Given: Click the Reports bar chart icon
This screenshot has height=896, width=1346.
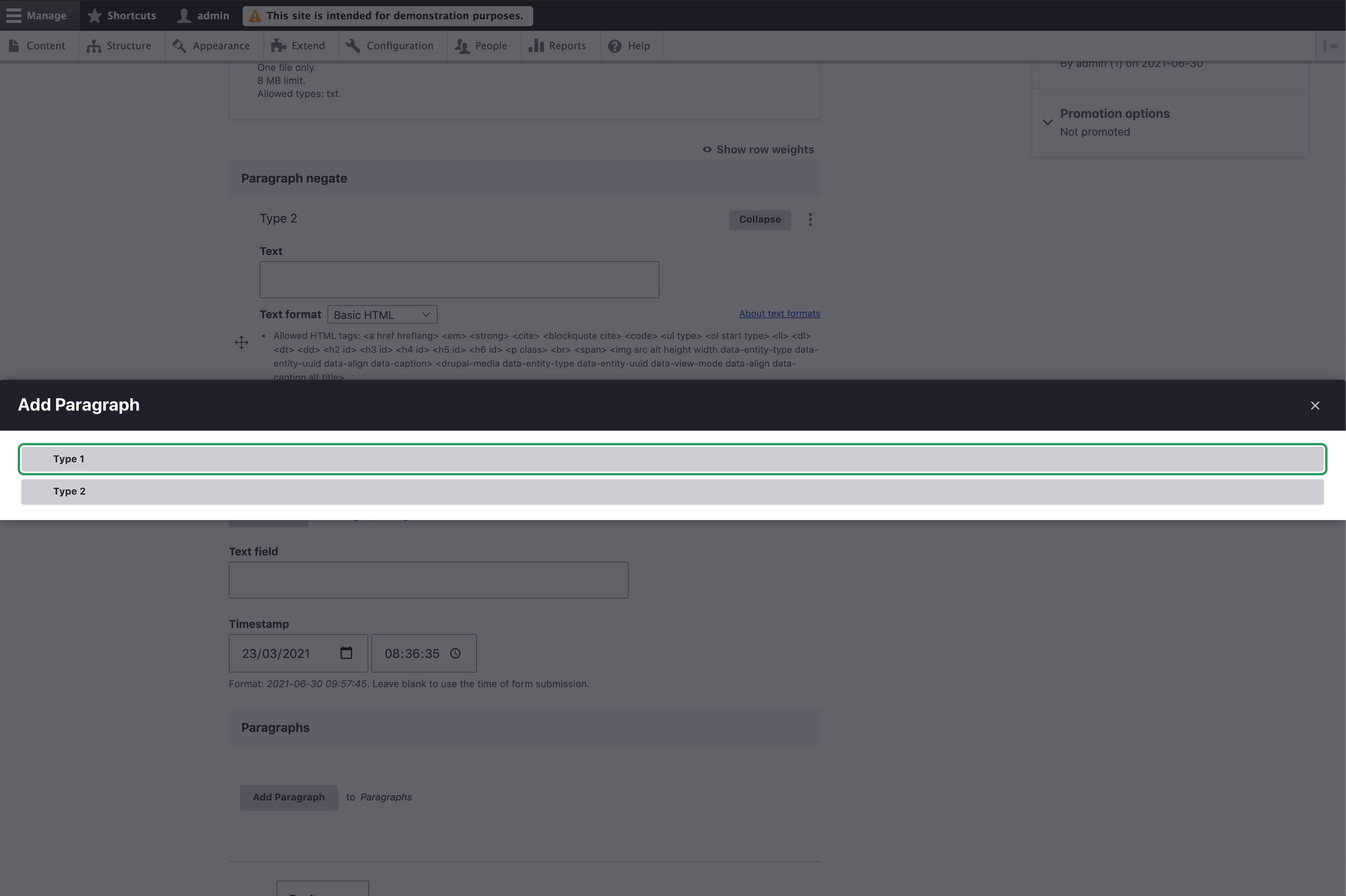Looking at the screenshot, I should click(536, 46).
